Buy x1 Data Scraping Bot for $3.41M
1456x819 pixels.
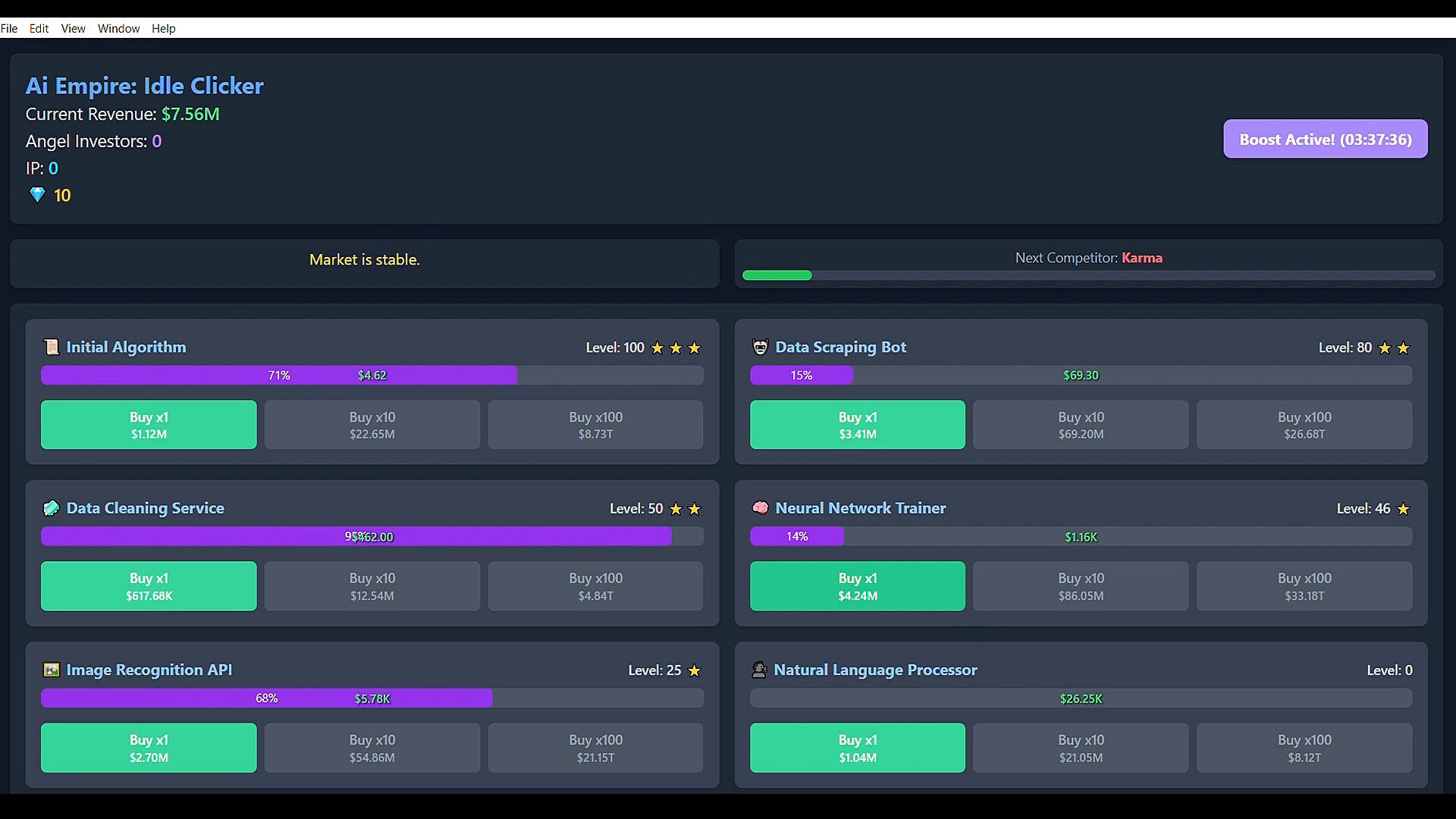coord(857,425)
